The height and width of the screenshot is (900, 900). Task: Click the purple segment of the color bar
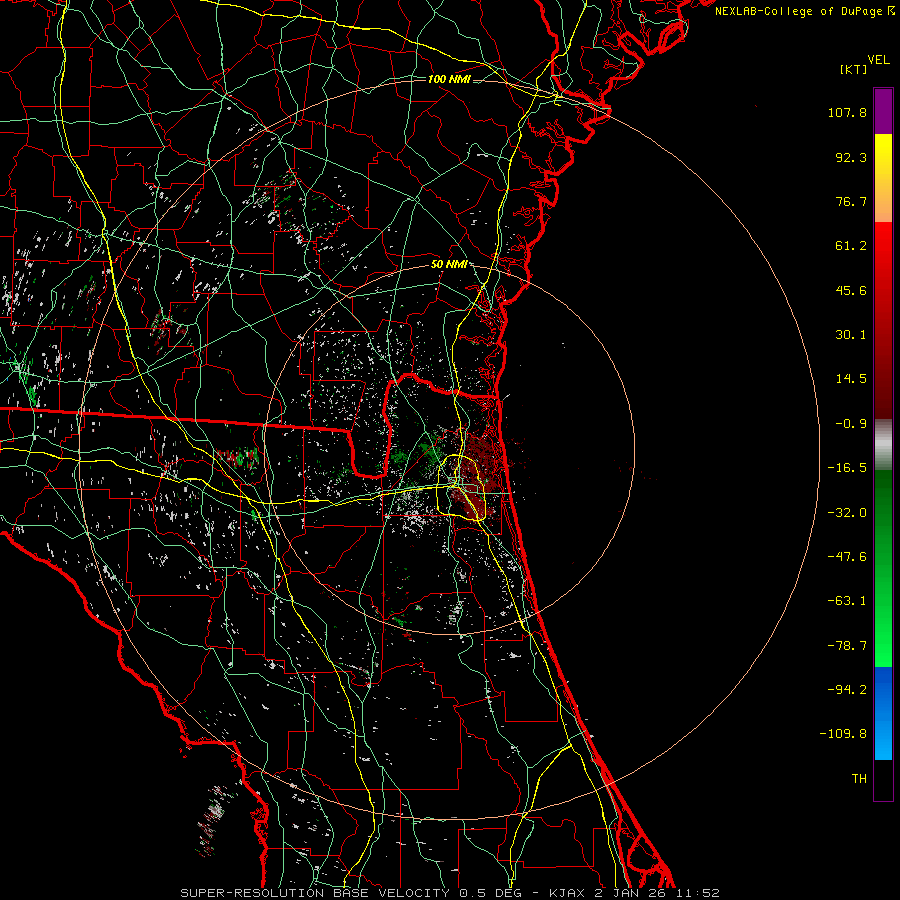[x=883, y=111]
